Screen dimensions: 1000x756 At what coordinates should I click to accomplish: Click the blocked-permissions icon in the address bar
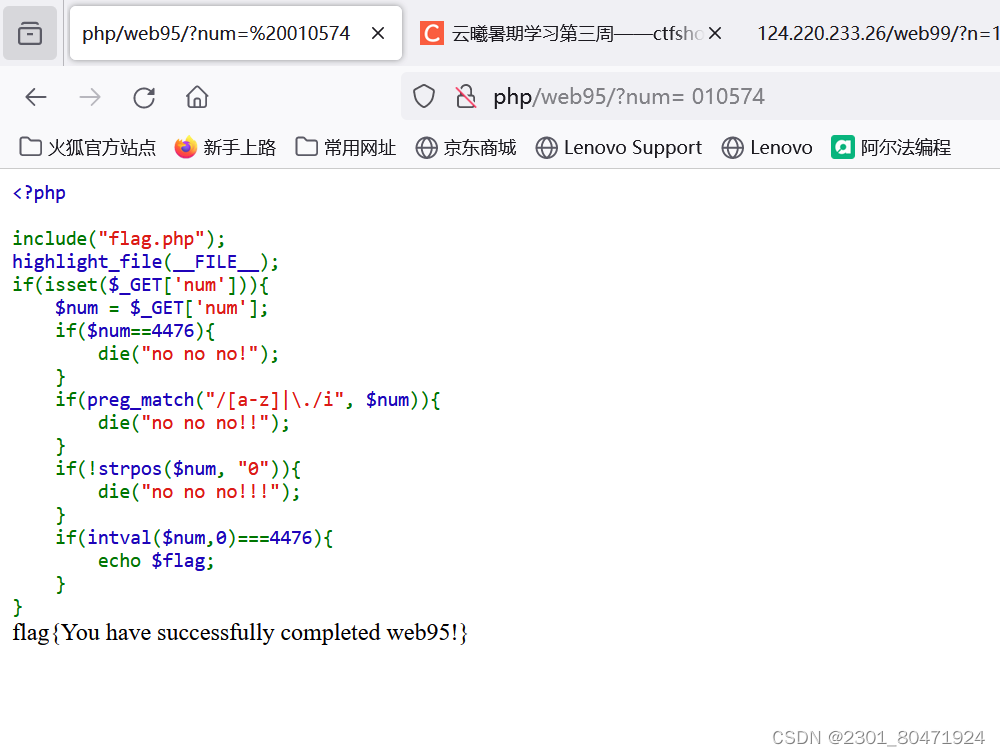[465, 96]
